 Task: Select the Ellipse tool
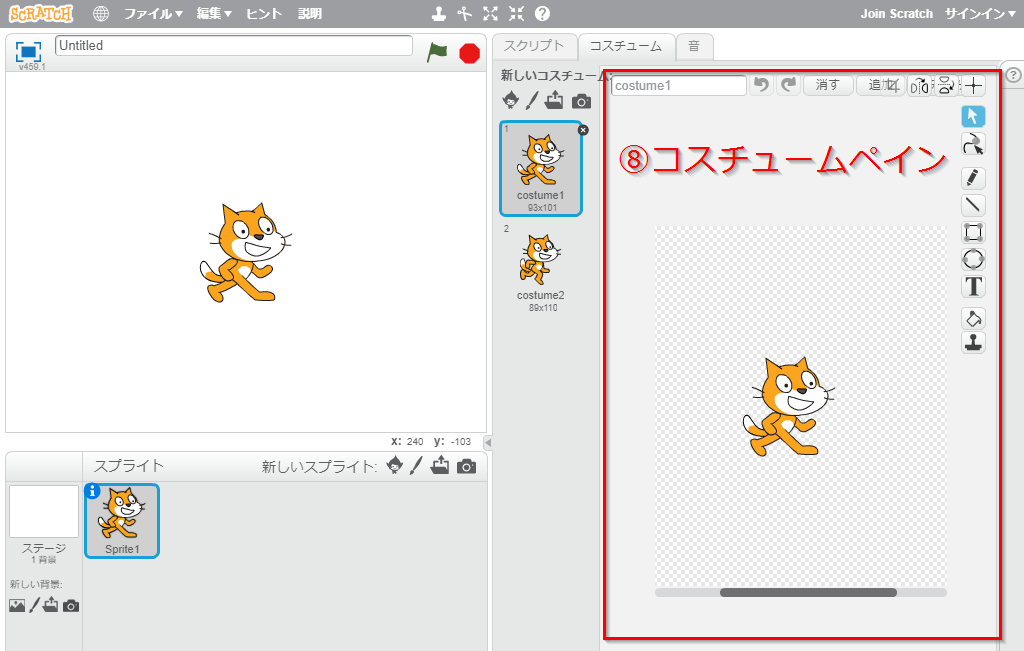click(x=973, y=259)
